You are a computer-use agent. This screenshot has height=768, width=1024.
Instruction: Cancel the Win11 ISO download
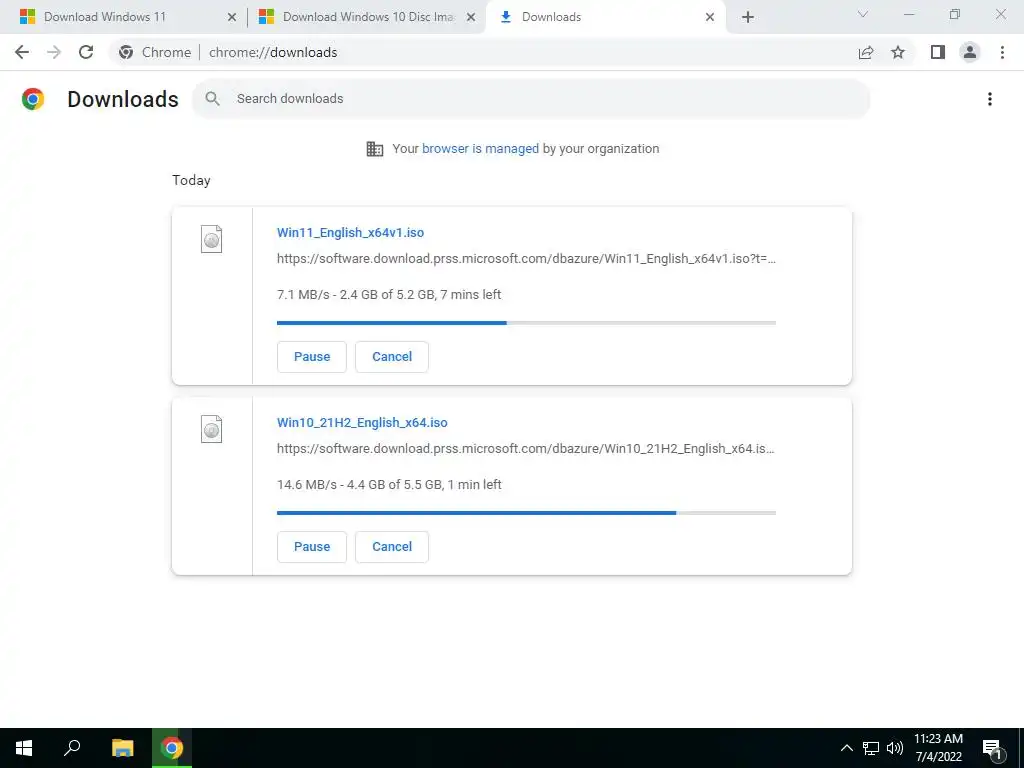(392, 357)
